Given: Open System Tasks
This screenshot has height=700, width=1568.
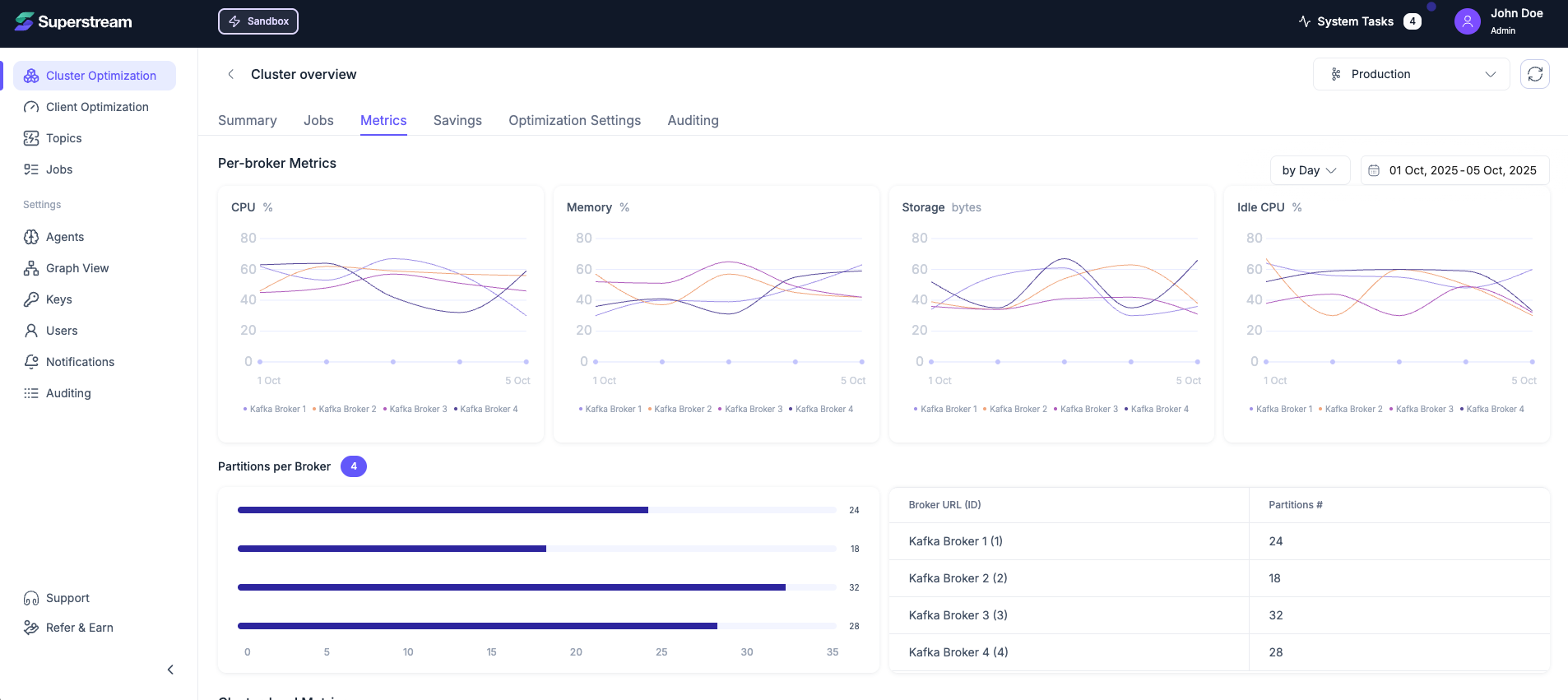Looking at the screenshot, I should (1359, 21).
